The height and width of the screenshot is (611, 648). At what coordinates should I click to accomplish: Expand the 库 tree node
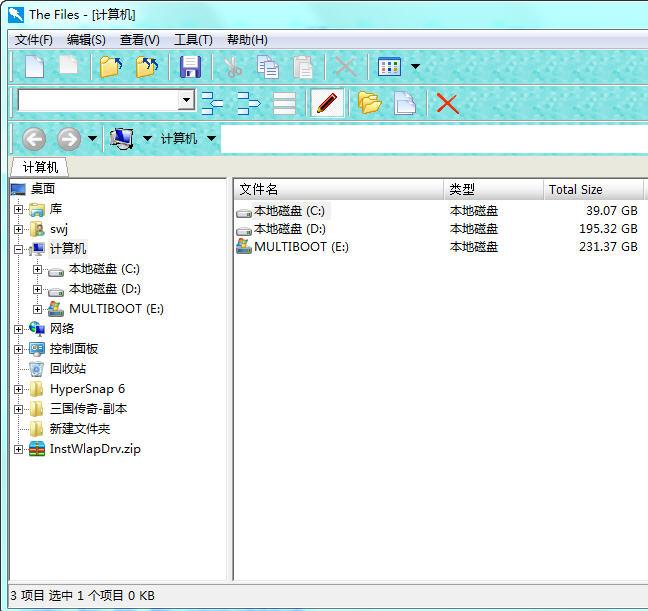point(18,209)
